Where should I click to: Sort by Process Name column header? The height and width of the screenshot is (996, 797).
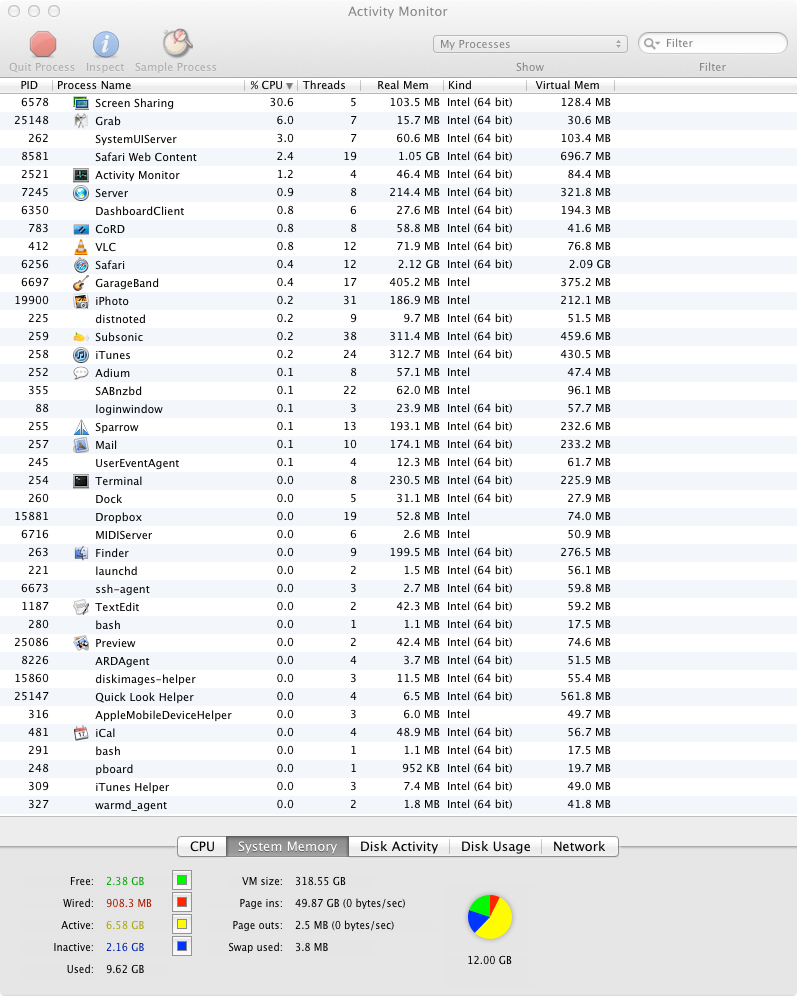click(x=148, y=85)
